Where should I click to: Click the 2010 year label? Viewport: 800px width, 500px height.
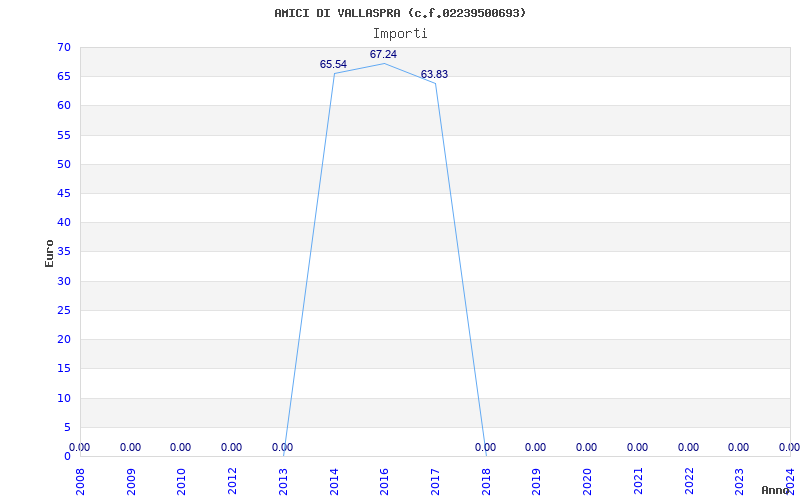click(181, 481)
